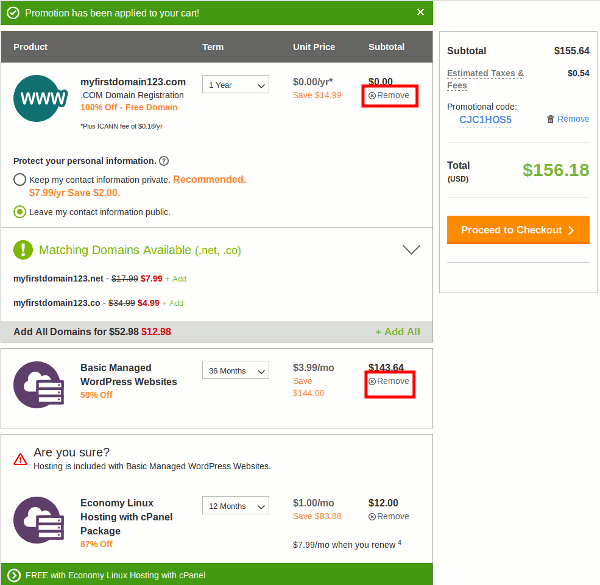Viewport: 600px width, 585px height.
Task: Remove Basic Managed WordPress Websites from cart
Action: pos(389,381)
